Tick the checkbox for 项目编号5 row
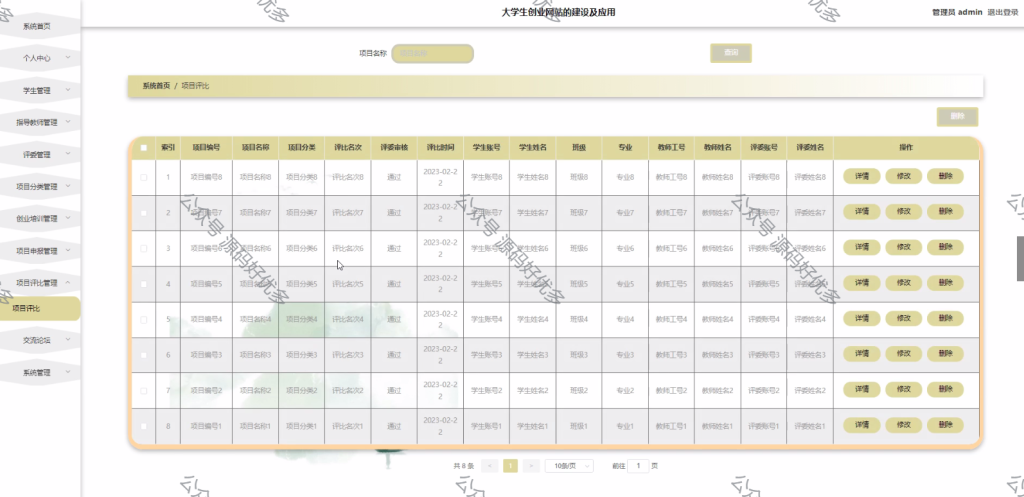The height and width of the screenshot is (497, 1024). click(x=144, y=284)
